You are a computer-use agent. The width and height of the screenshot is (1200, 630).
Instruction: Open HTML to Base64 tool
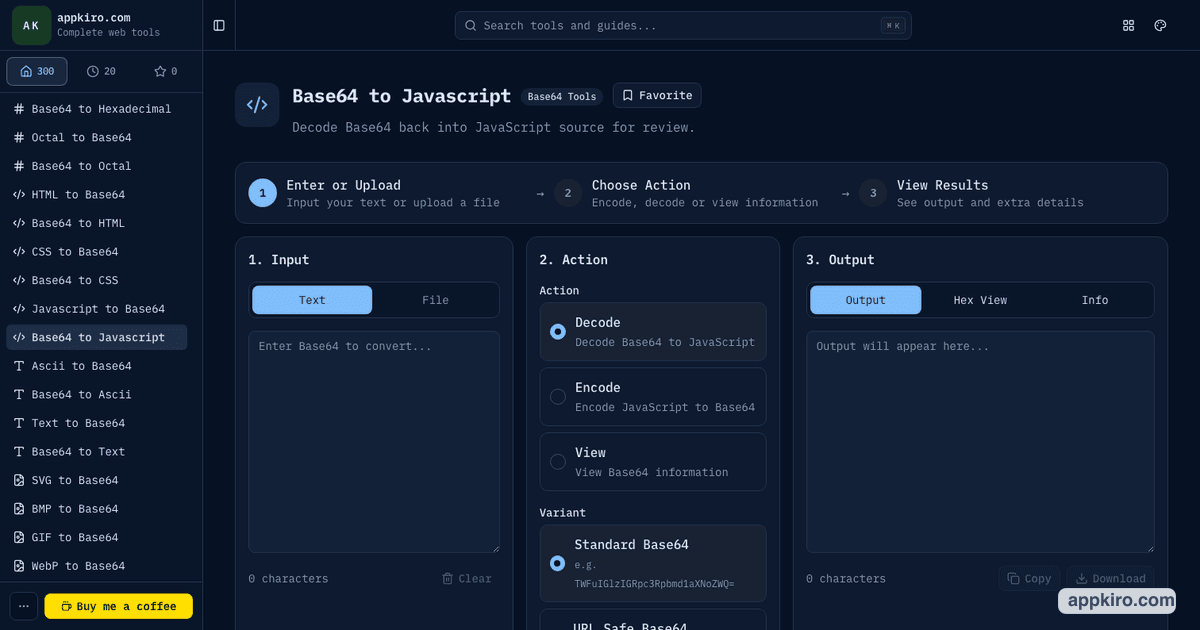click(x=97, y=195)
